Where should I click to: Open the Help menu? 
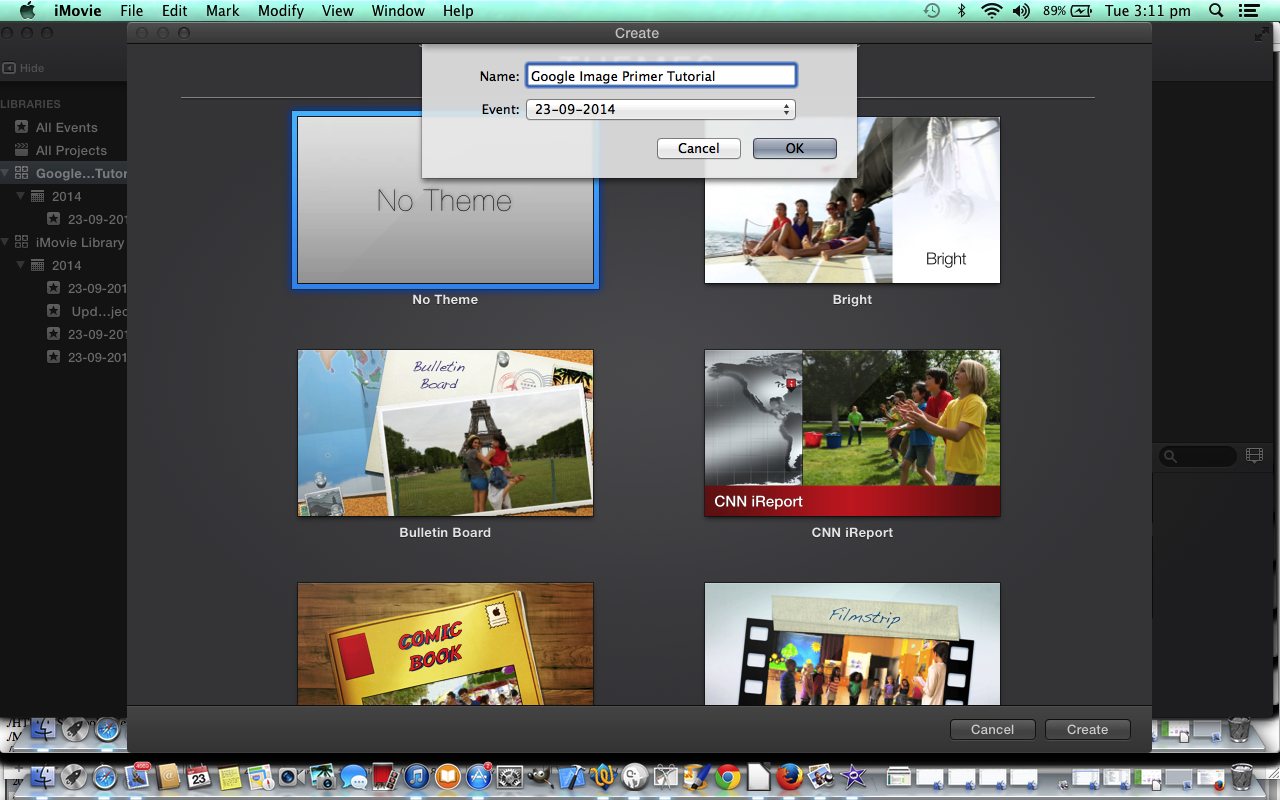point(458,11)
